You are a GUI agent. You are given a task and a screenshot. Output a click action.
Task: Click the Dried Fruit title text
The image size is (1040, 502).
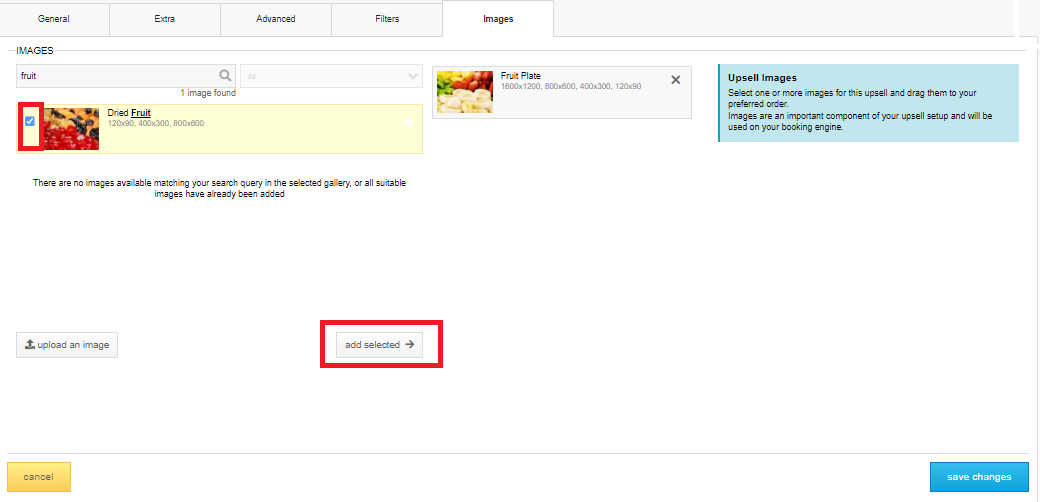pos(129,113)
